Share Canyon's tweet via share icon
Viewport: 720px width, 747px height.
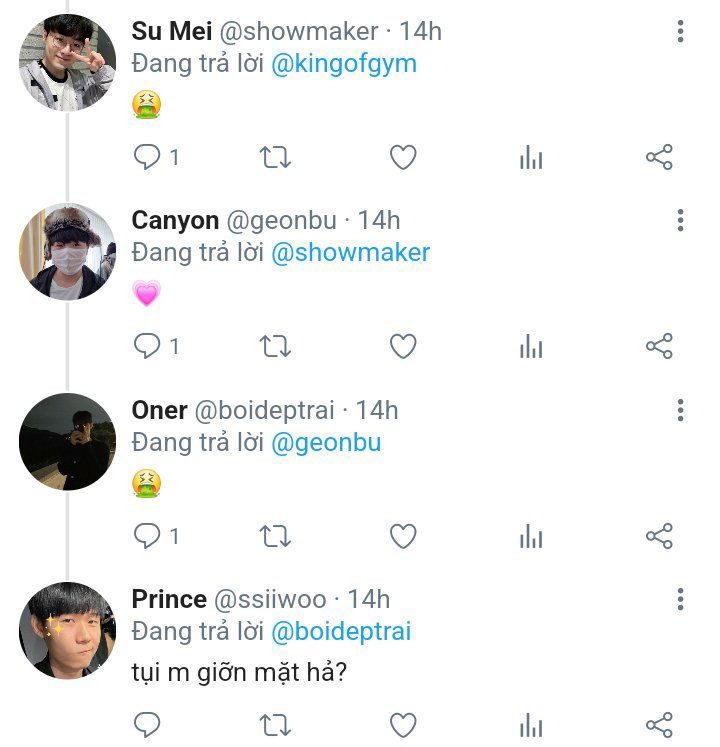[x=659, y=347]
